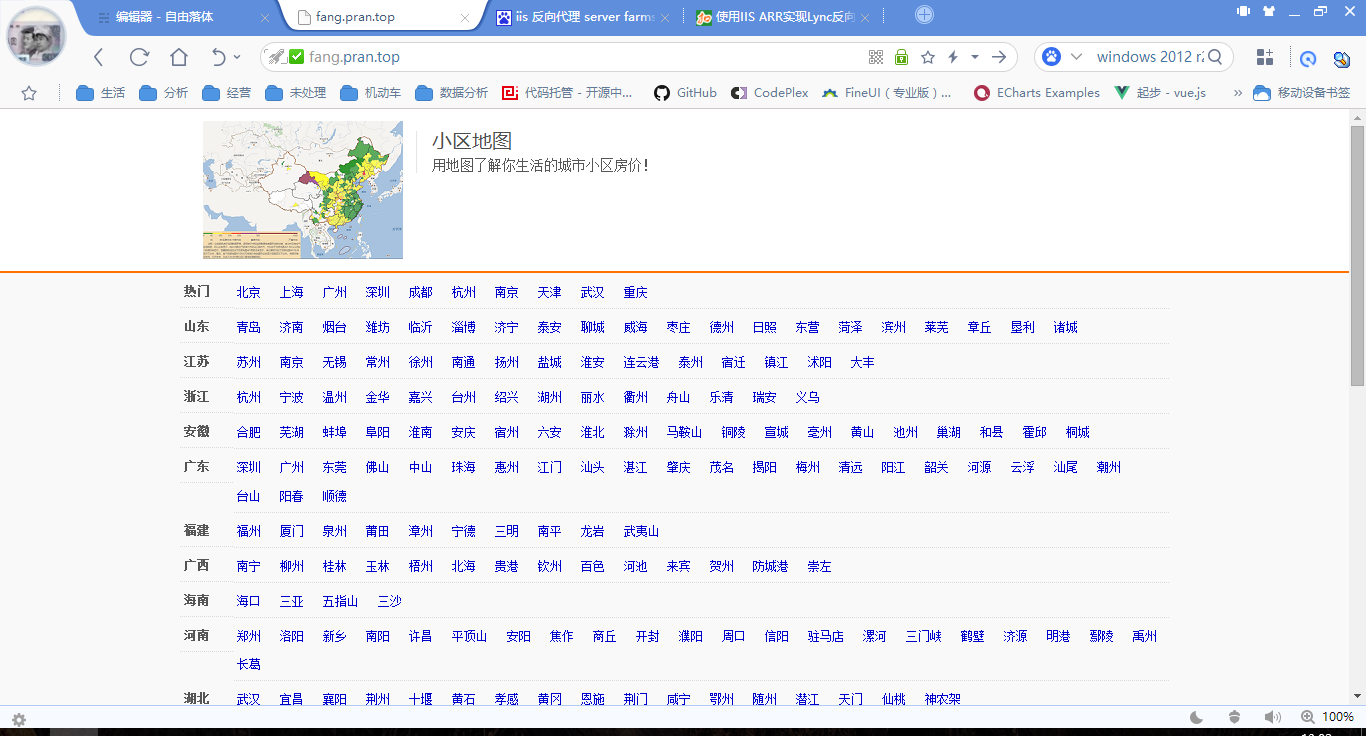Viewport: 1366px width, 736px height.
Task: Bookmark this page with the star icon
Action: coord(928,57)
